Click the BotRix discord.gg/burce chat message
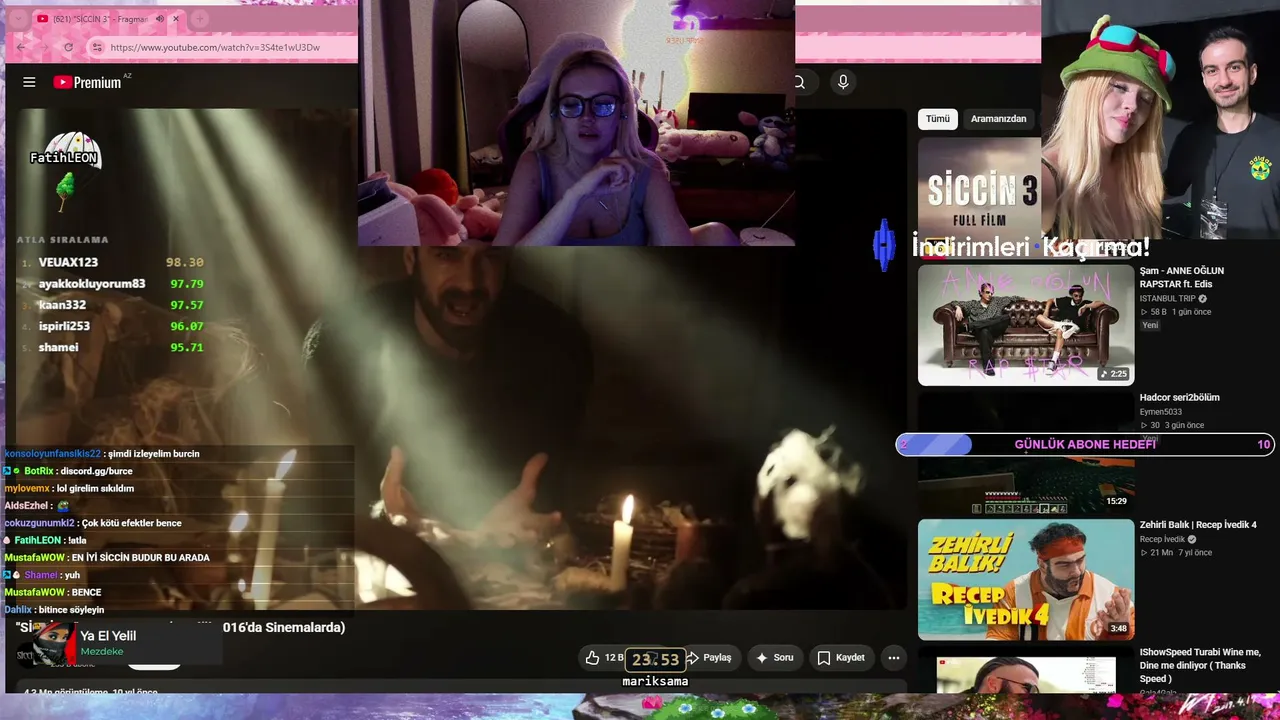 coord(68,471)
